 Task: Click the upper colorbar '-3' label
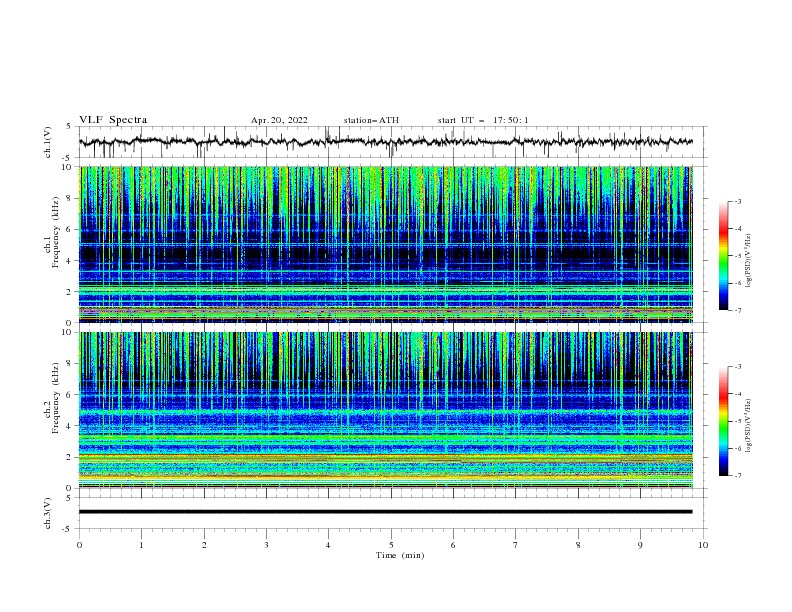[x=737, y=201]
